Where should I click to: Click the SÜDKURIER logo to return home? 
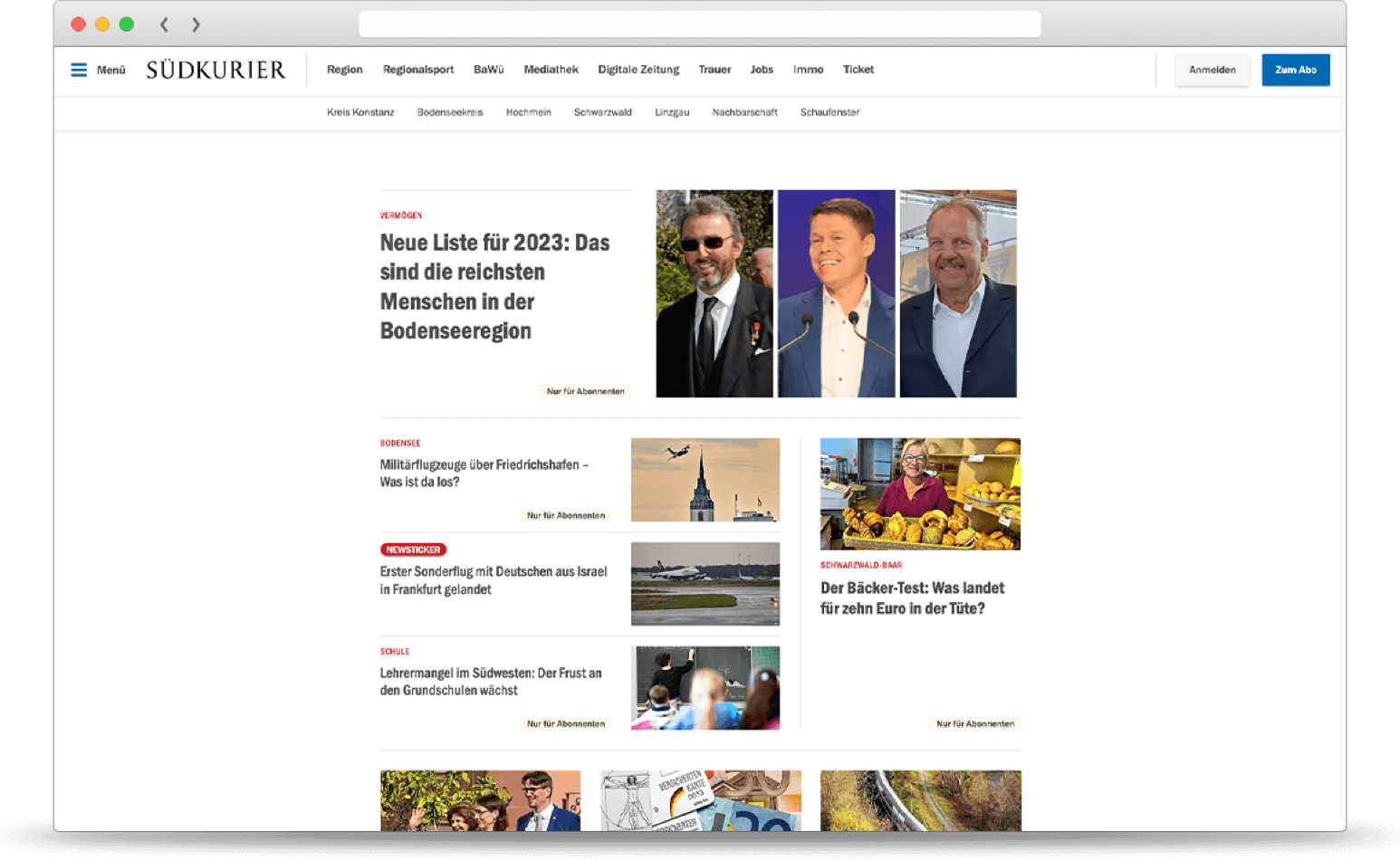[x=216, y=69]
